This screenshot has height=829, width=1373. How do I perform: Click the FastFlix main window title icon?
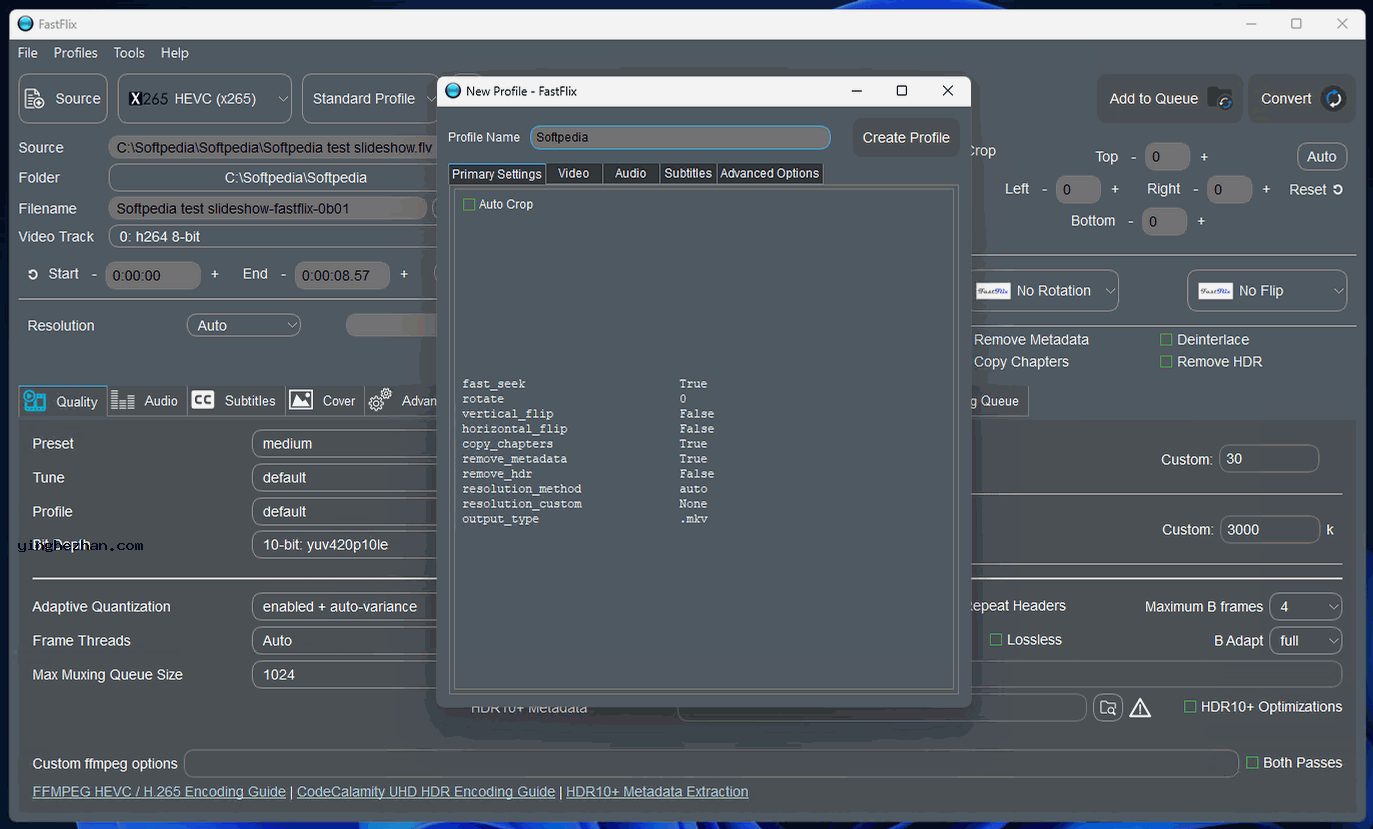26,23
